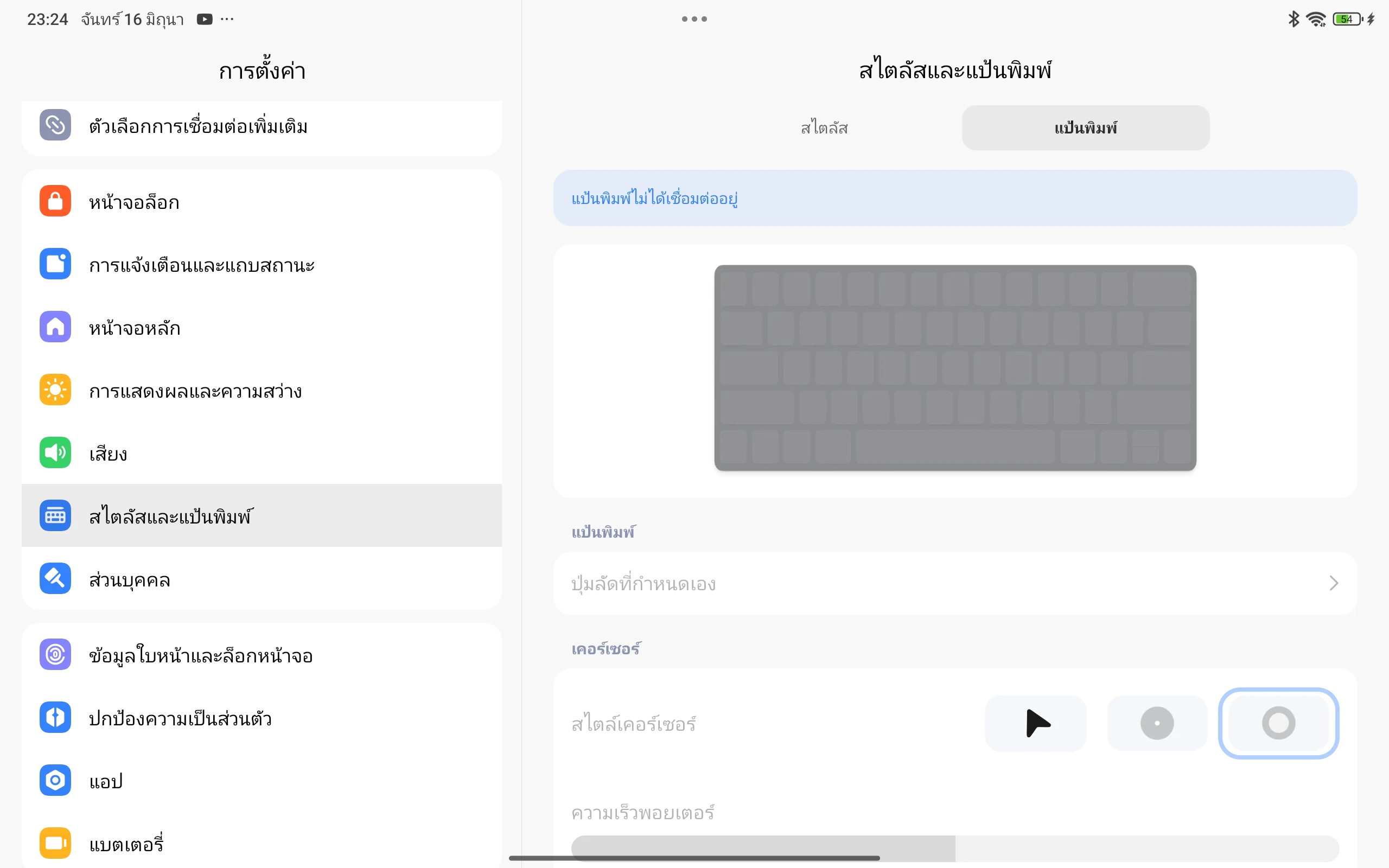Tap the personalization brush icon

pos(55,578)
